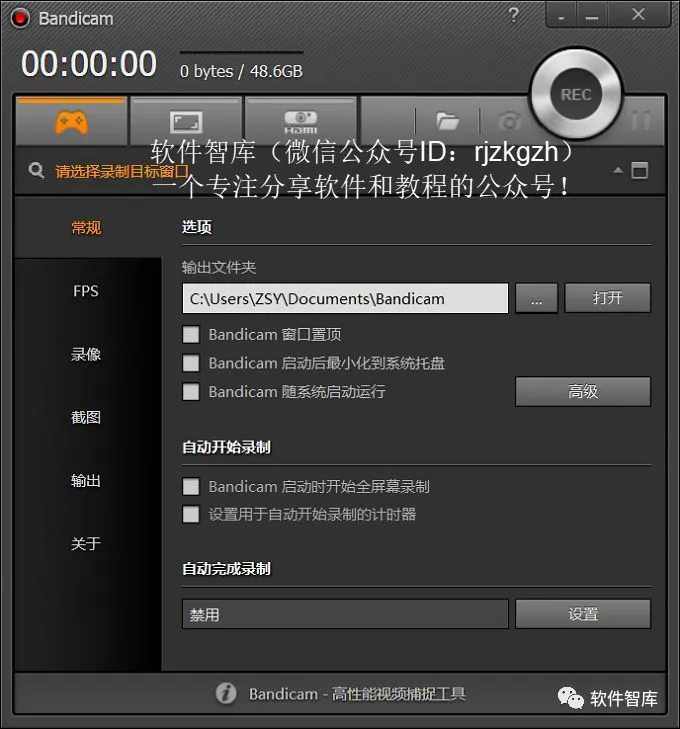Switch to the 录像 tab
Screen dimensions: 680x729
[x=86, y=354]
